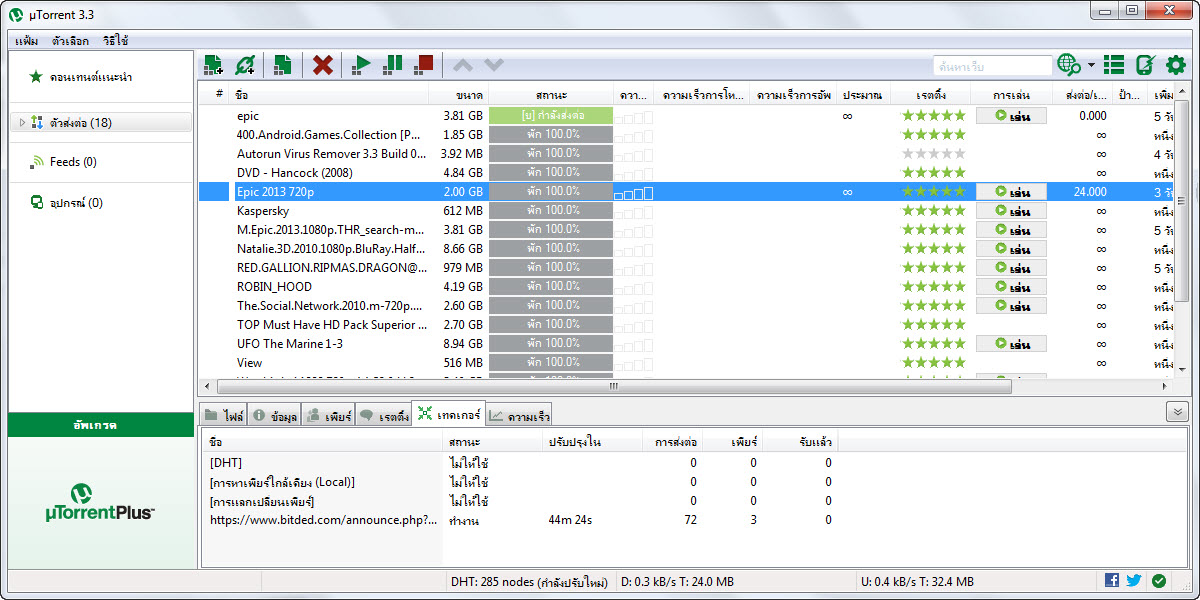Click the Add Torrent toolbar icon
Screen dimensions: 1200x600
pyautogui.click(x=212, y=65)
